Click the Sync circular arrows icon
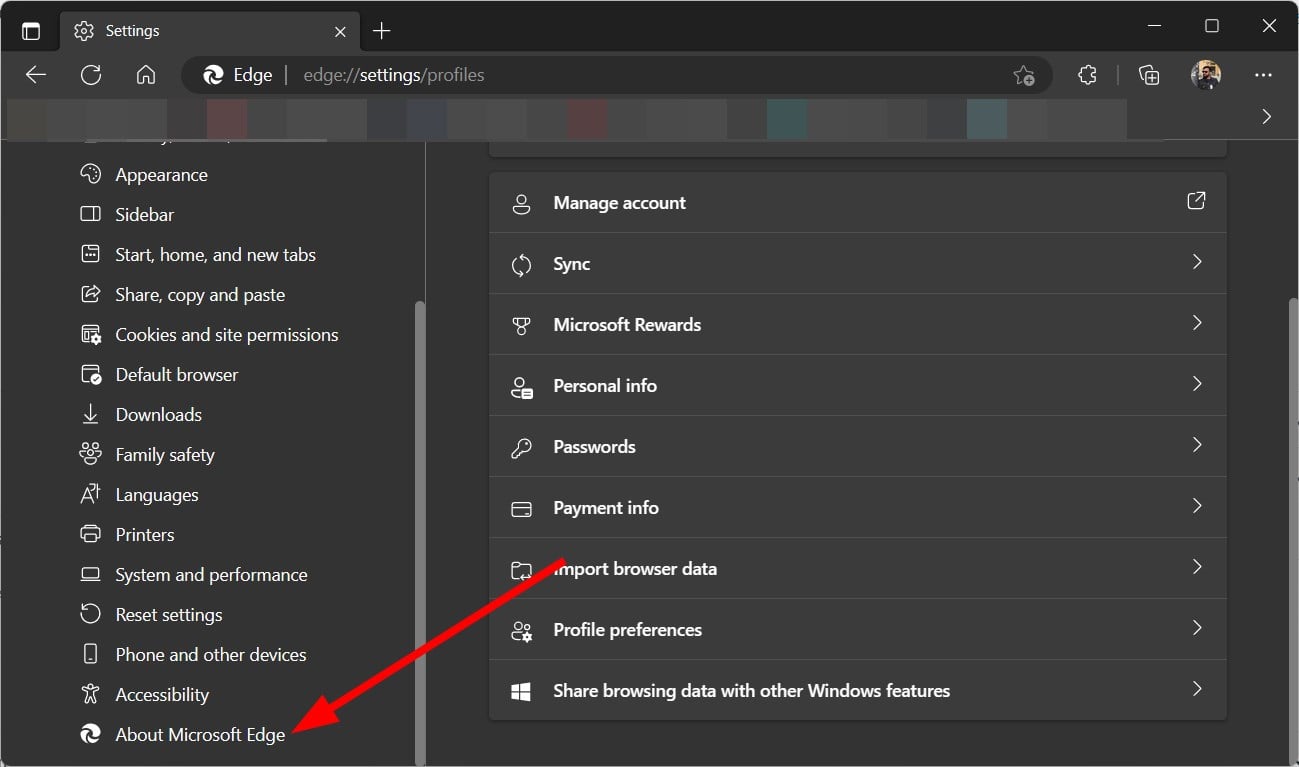The height and width of the screenshot is (767, 1299). pos(521,265)
